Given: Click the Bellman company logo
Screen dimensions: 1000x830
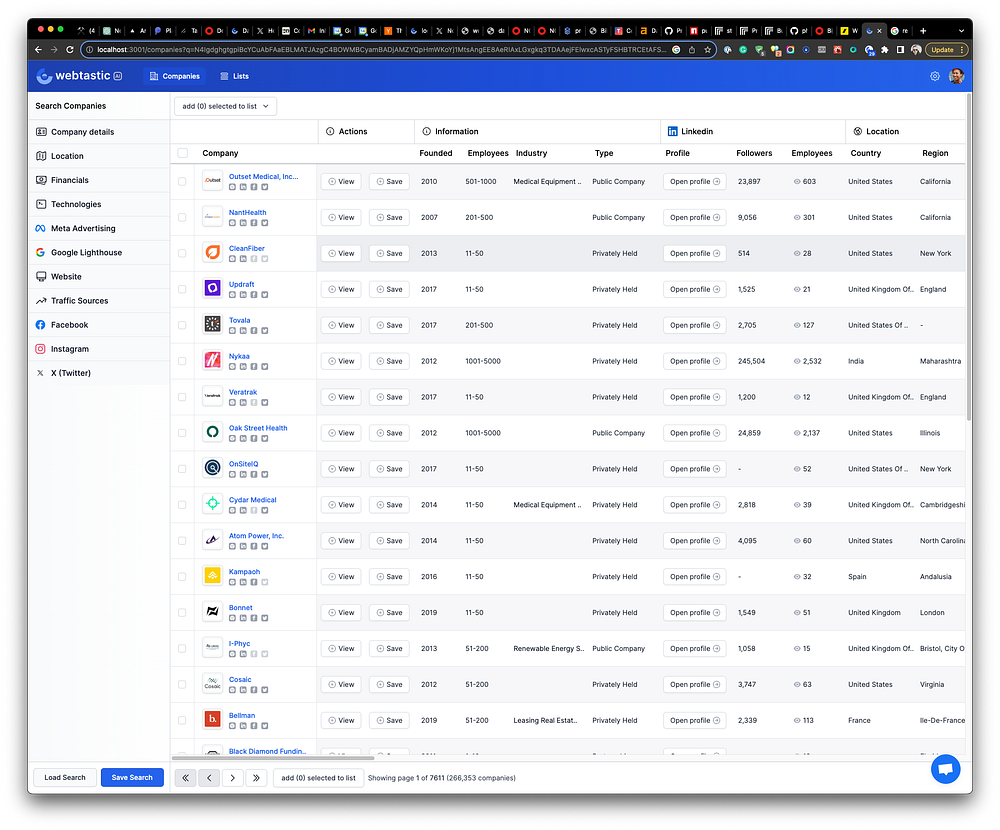Looking at the screenshot, I should point(212,720).
